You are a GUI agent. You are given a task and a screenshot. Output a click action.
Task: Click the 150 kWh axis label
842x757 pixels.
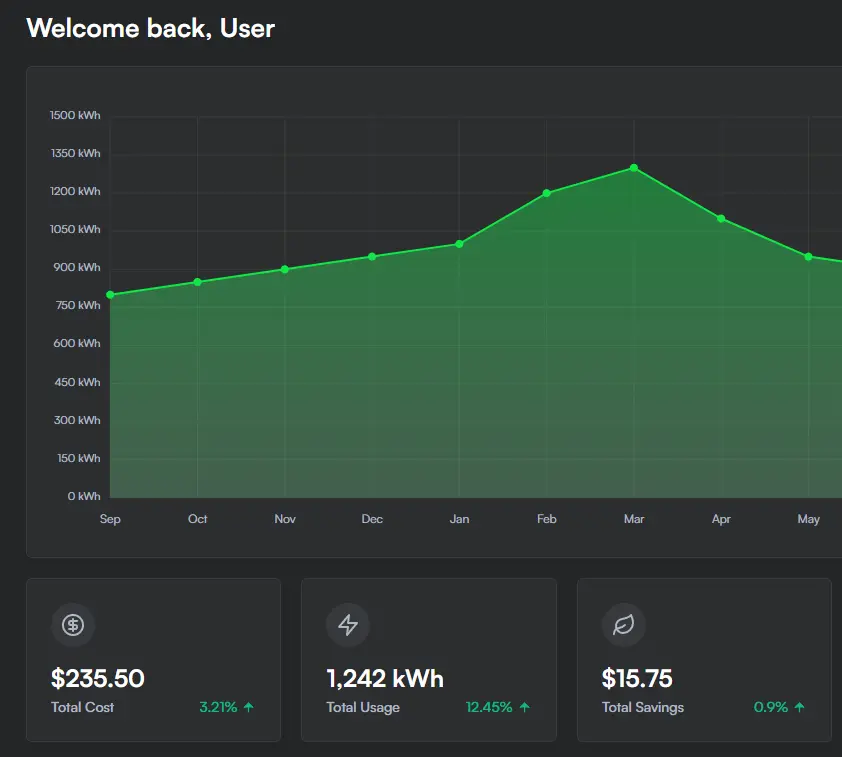(x=79, y=458)
